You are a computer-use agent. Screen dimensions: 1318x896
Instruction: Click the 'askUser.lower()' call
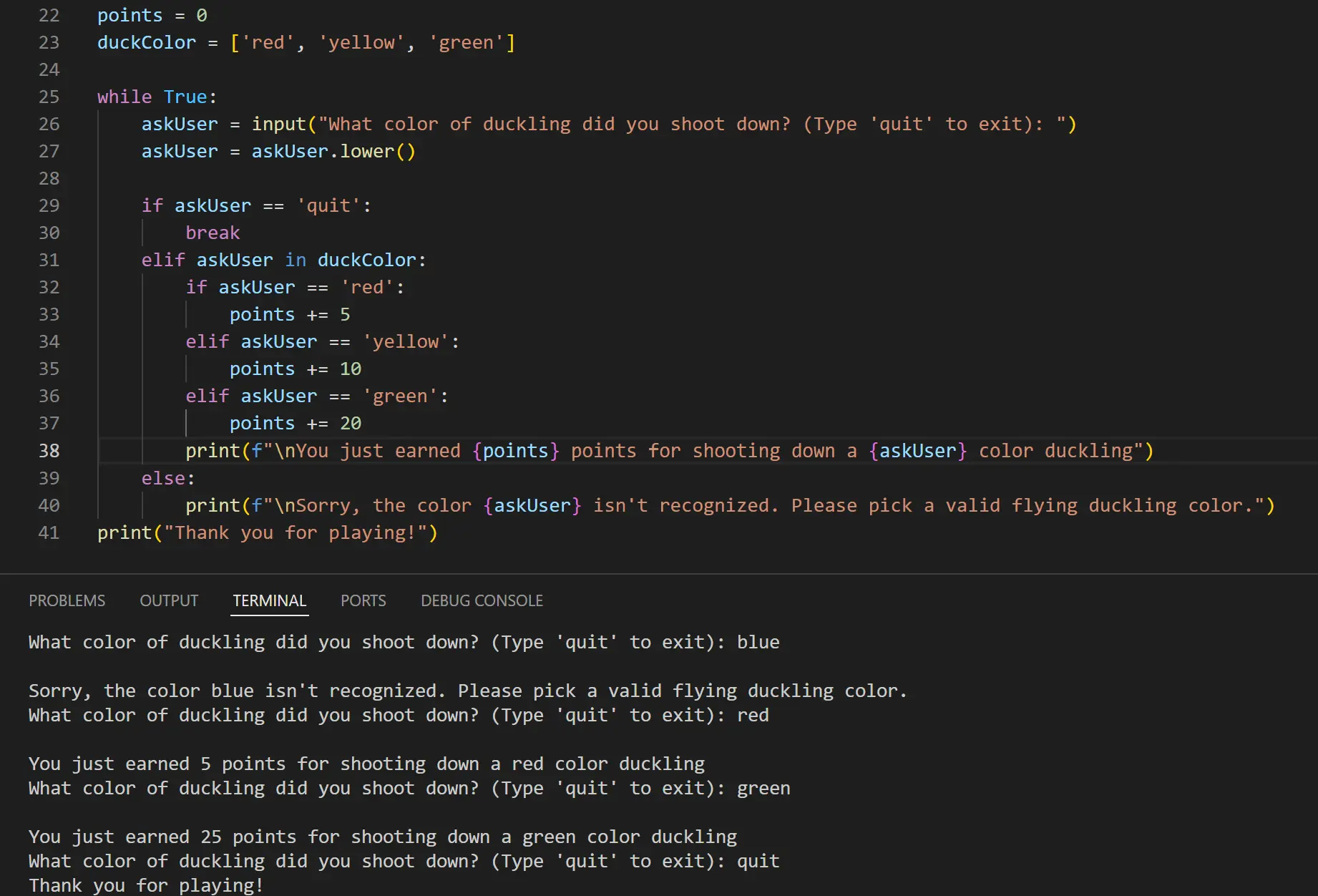333,151
